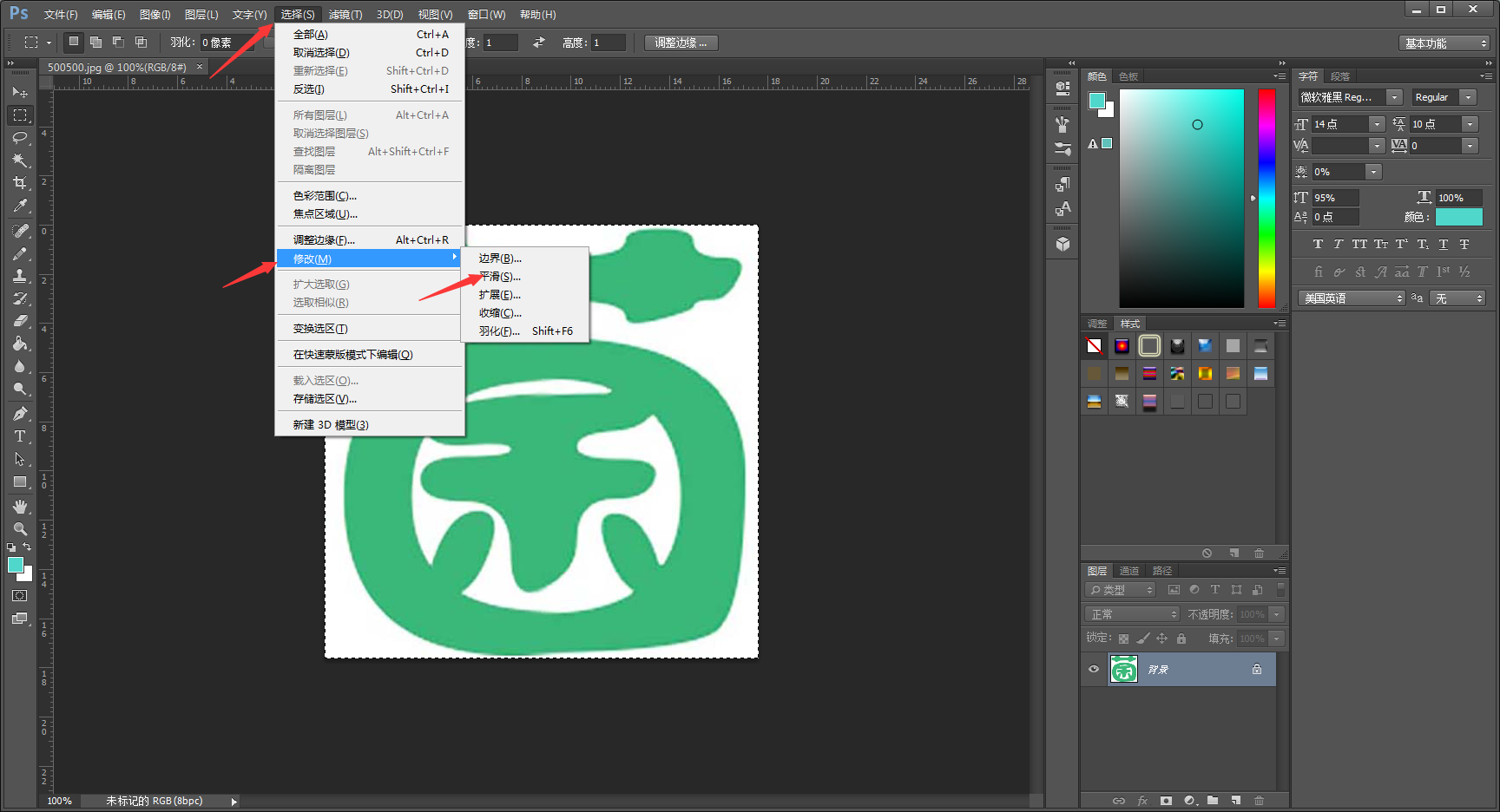Toggle Strikethrough text style

1464,245
